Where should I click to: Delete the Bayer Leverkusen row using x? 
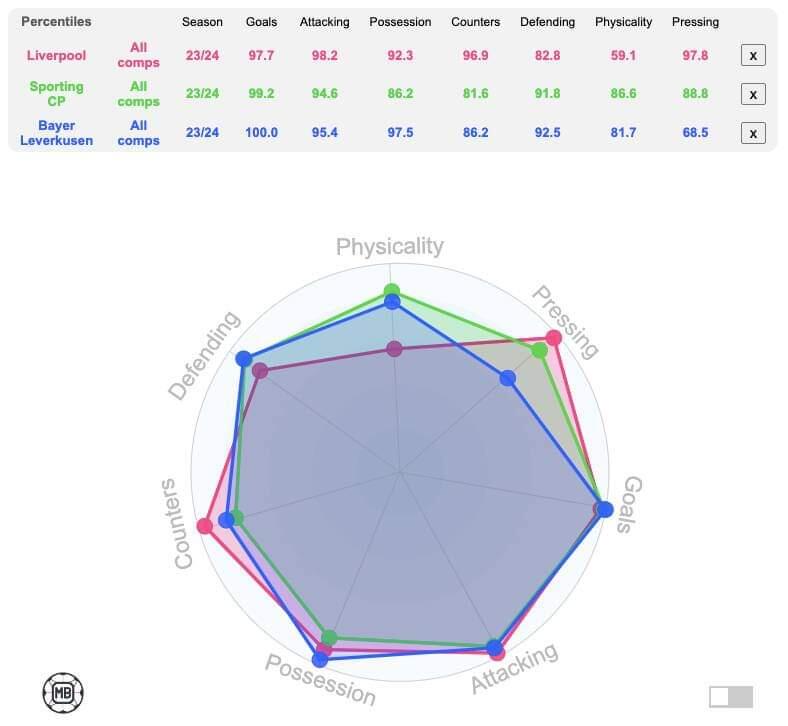pos(753,133)
